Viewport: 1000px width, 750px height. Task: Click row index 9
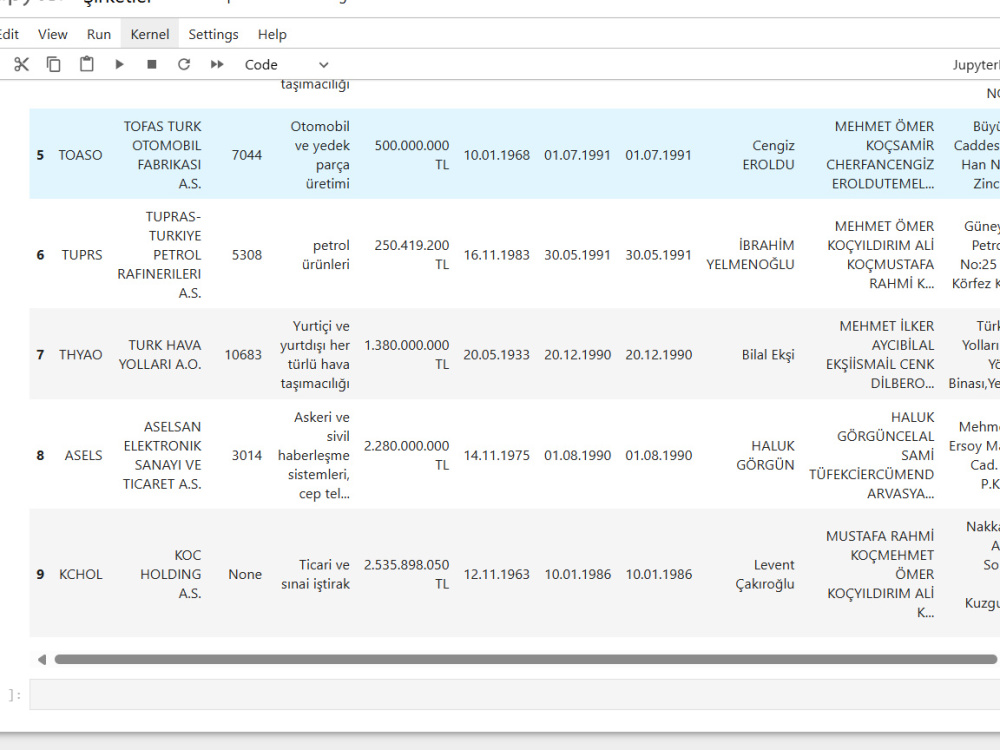coord(40,574)
